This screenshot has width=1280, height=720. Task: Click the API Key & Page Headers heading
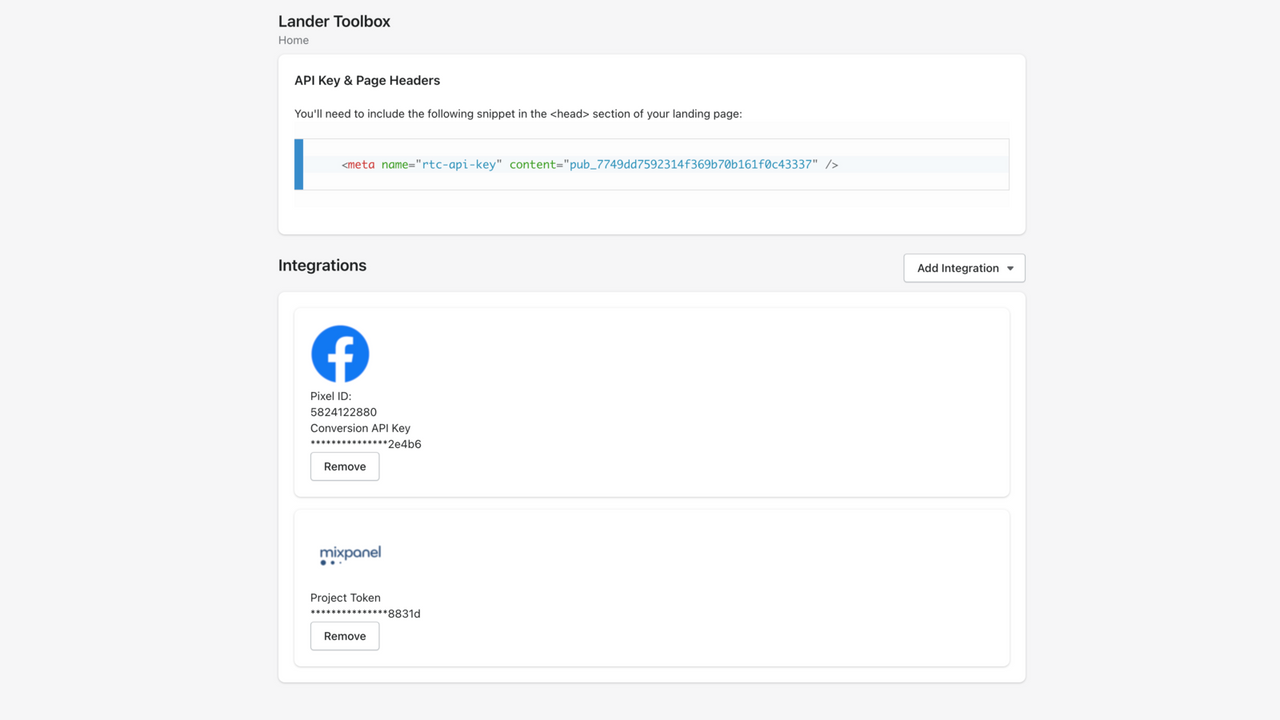click(x=366, y=80)
